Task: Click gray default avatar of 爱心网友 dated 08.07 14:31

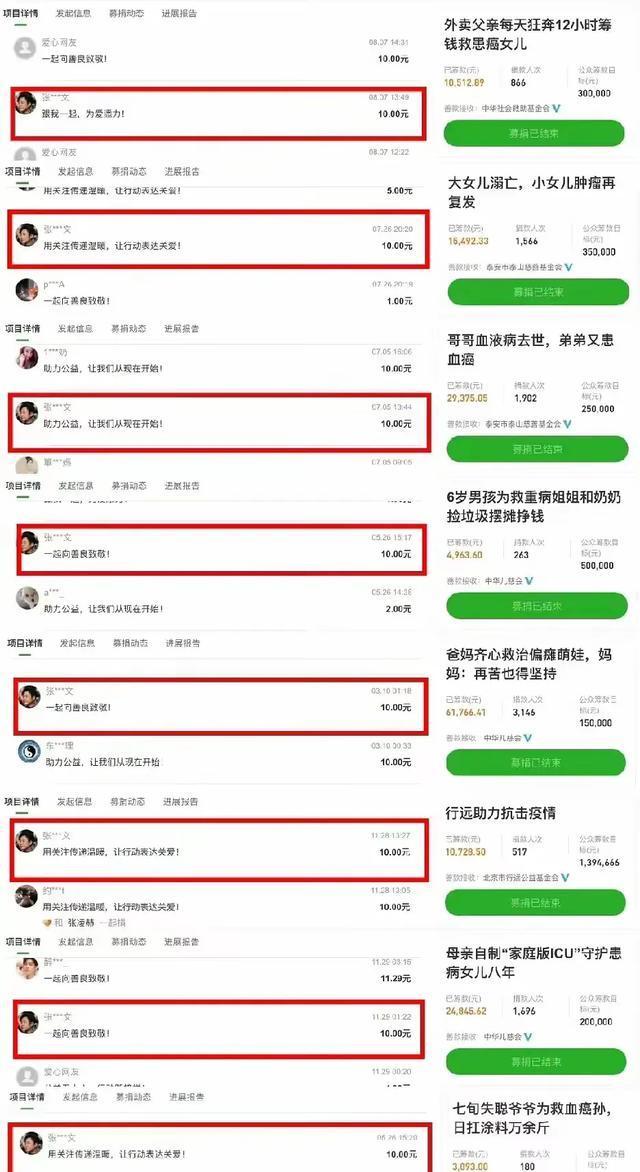Action: click(x=25, y=49)
